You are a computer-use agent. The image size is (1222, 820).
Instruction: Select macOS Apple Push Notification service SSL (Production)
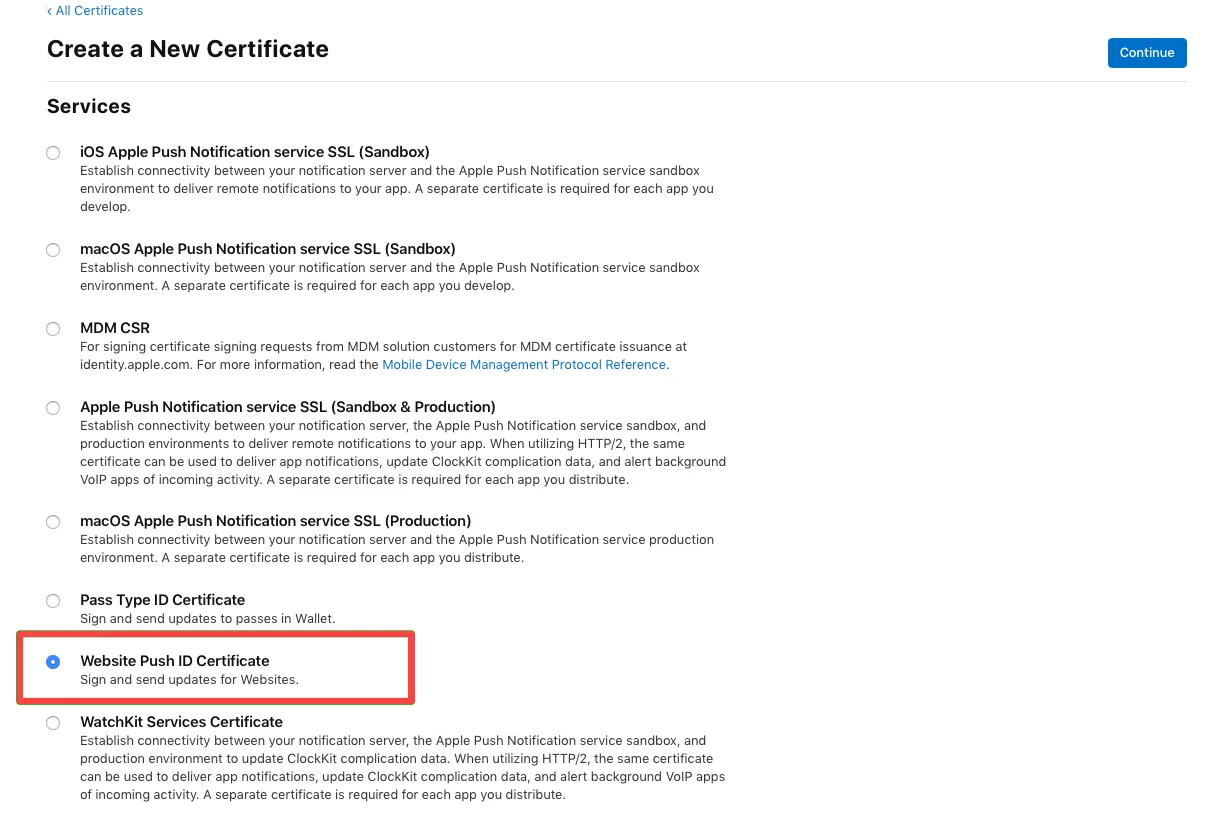pyautogui.click(x=53, y=521)
